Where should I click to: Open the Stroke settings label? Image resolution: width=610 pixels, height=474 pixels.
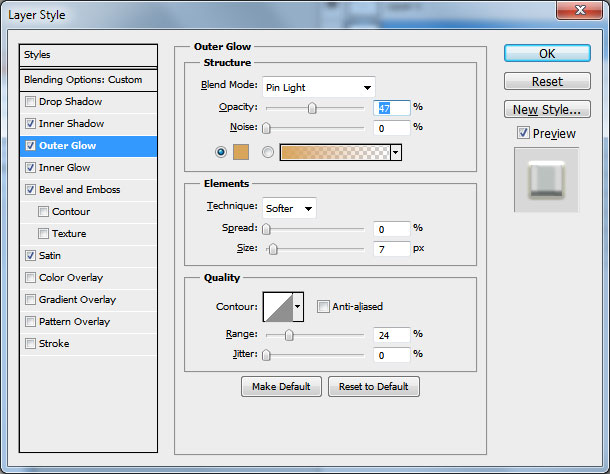pos(54,344)
